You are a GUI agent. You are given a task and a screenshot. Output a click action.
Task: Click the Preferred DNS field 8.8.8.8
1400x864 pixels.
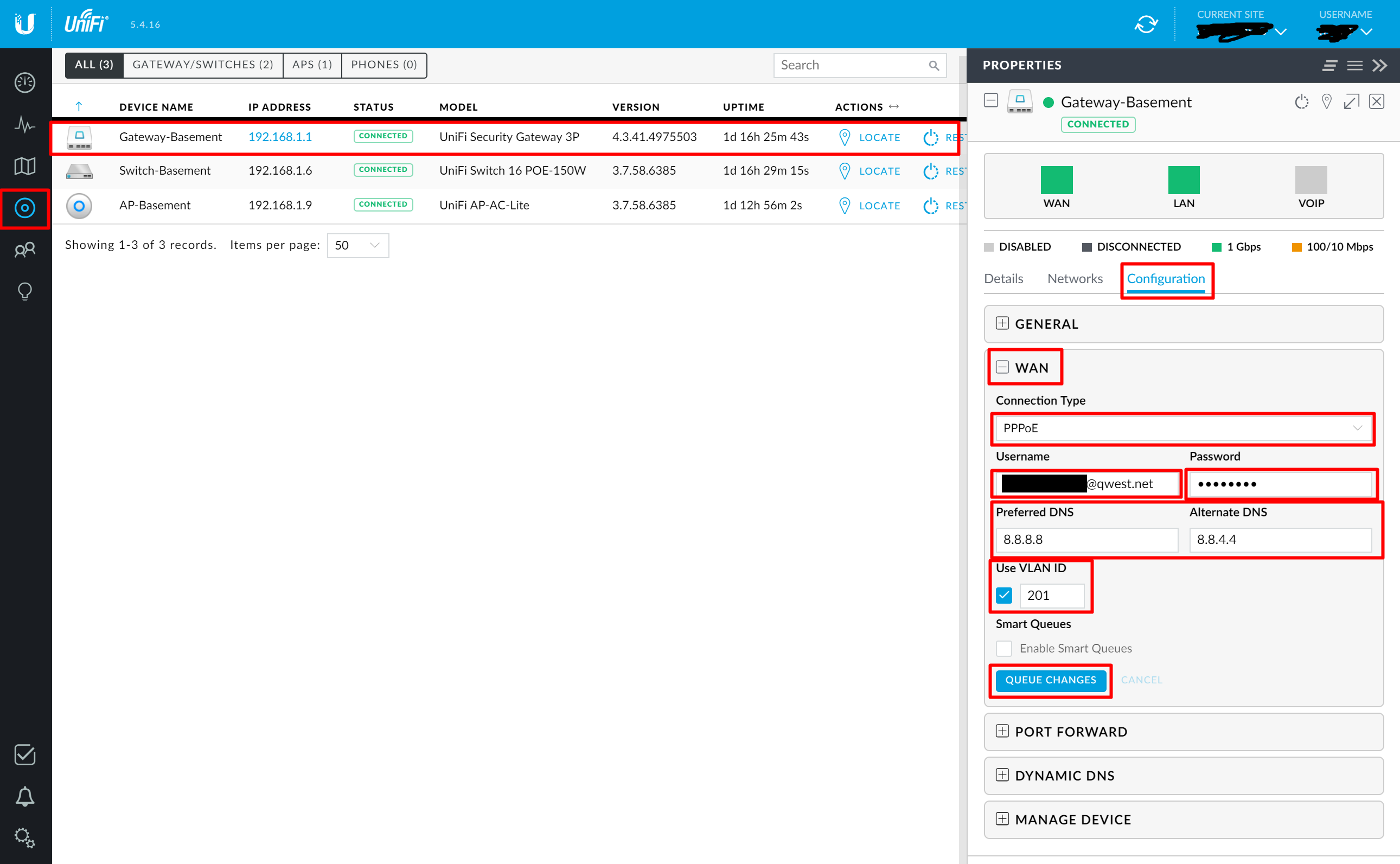click(x=1087, y=540)
